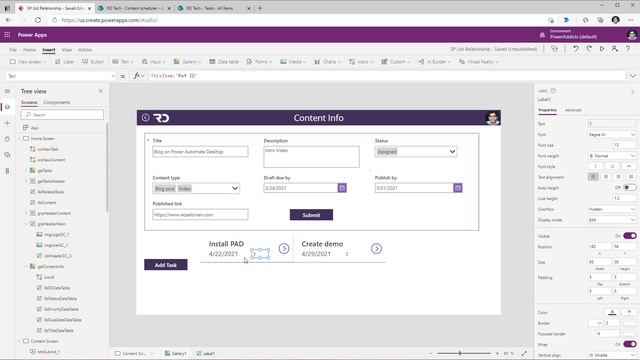Toggle strikethrough font style
This screenshot has height=360, width=640.
point(629,166)
